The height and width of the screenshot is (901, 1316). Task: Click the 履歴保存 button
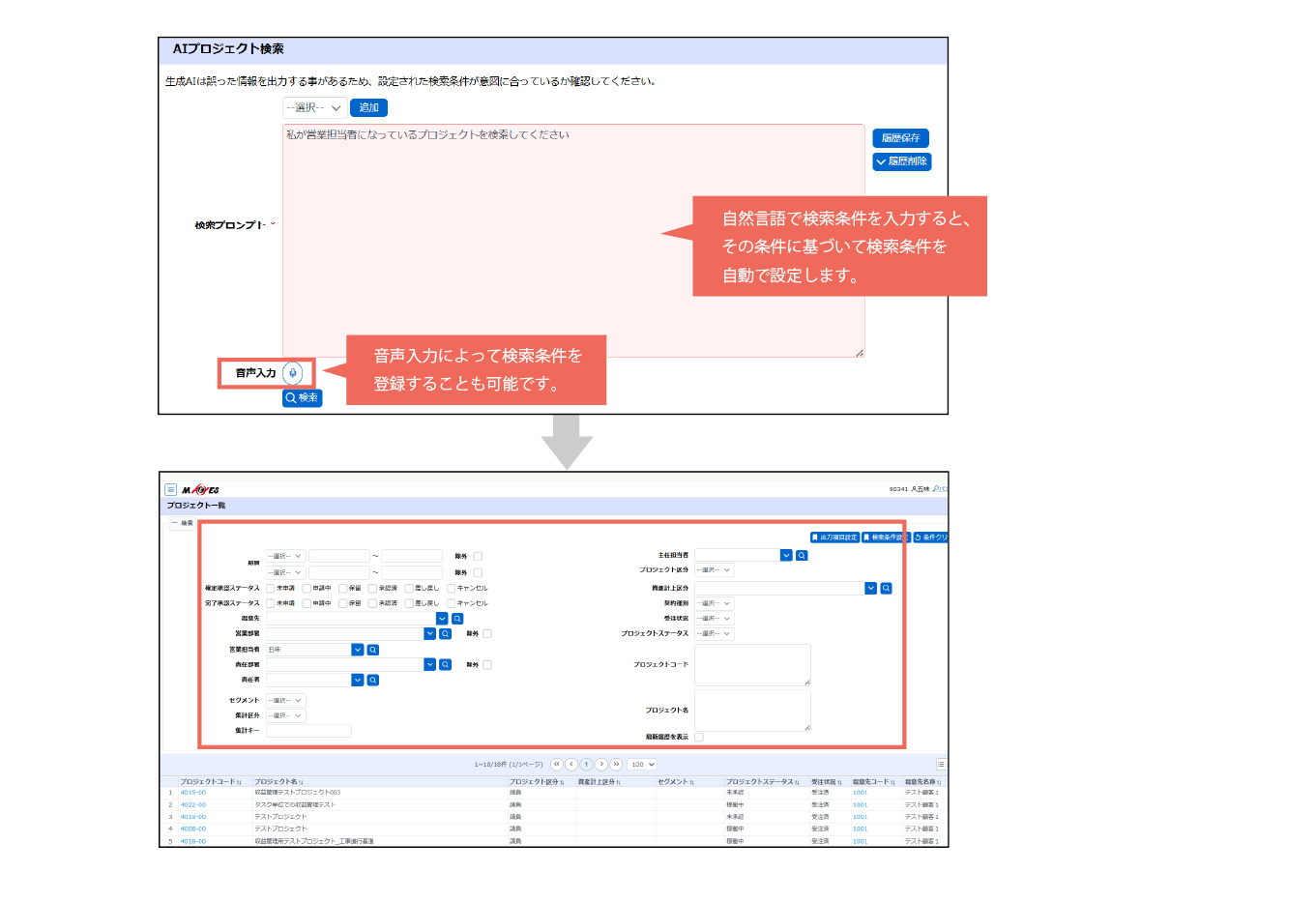[900, 138]
